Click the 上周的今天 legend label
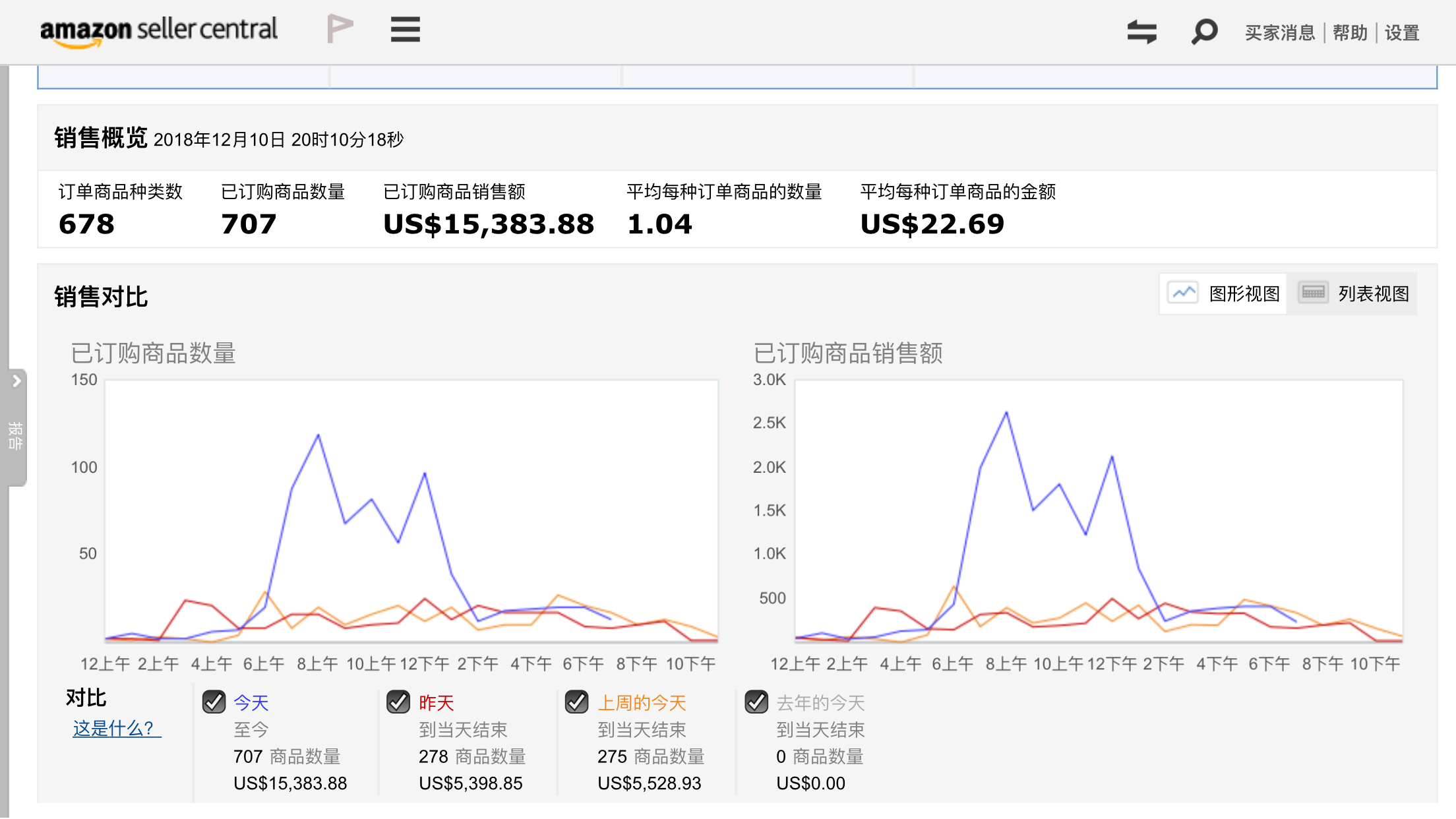The height and width of the screenshot is (819, 1456). 642,703
